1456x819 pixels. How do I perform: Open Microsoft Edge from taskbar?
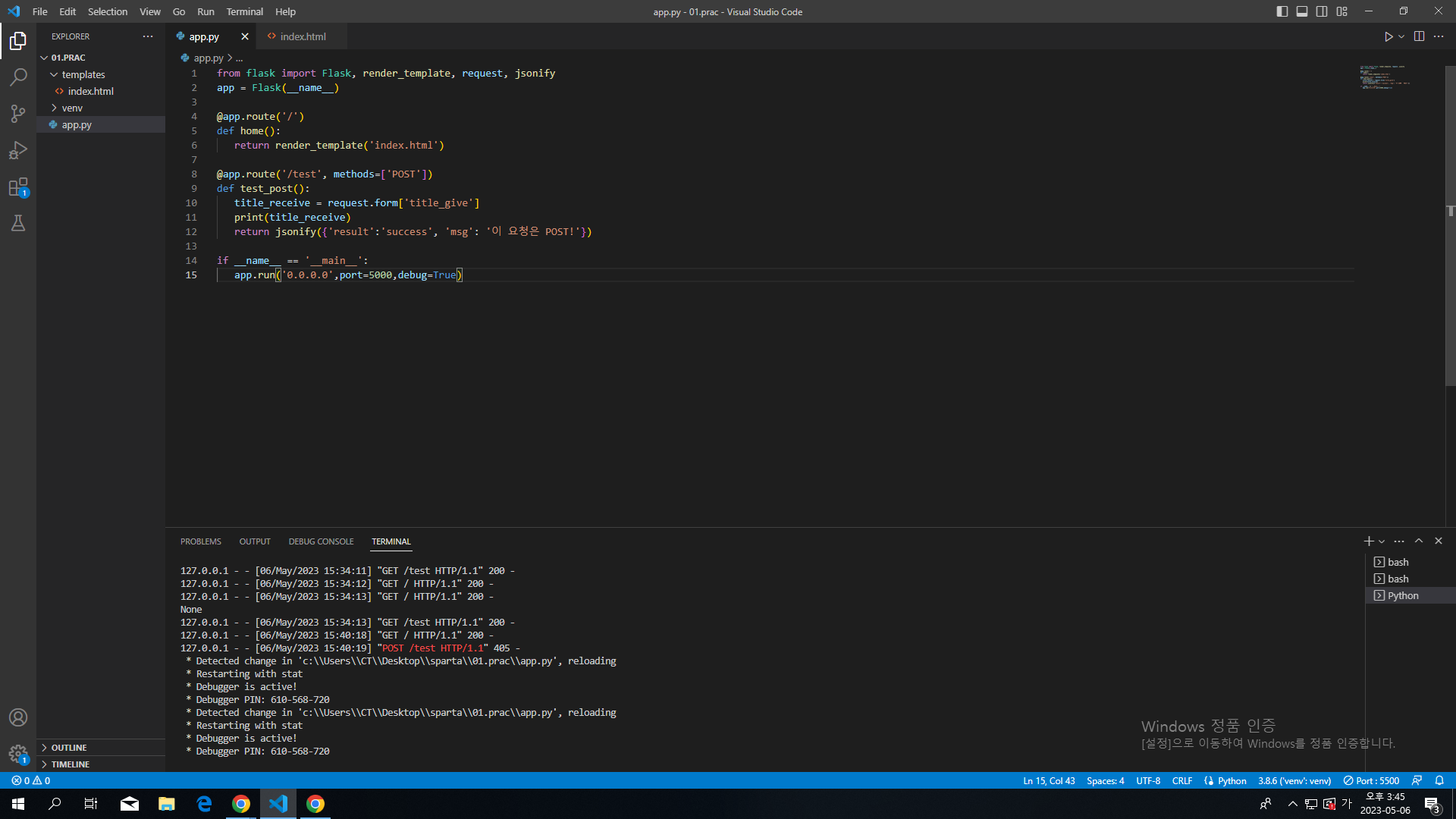tap(204, 804)
